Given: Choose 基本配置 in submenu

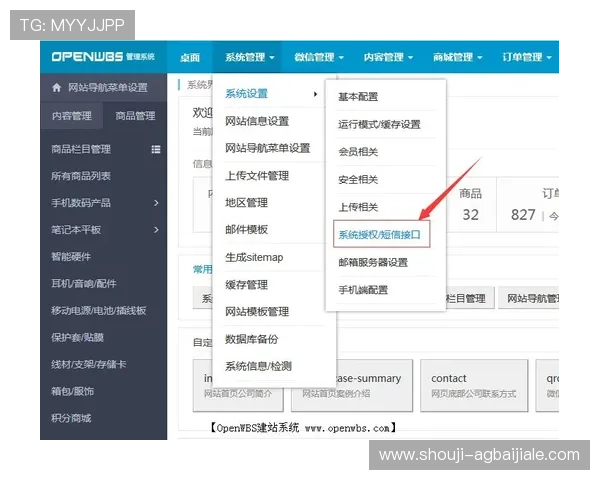Looking at the screenshot, I should click(358, 96).
